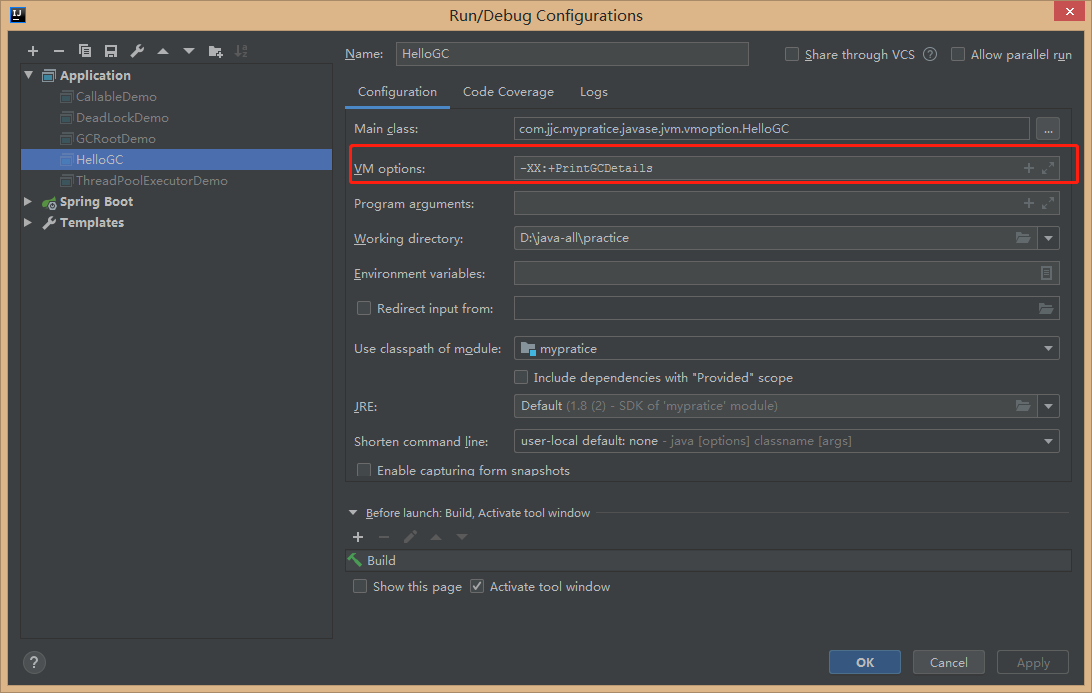
Task: Open Shorten command line dropdown
Action: coord(1048,441)
